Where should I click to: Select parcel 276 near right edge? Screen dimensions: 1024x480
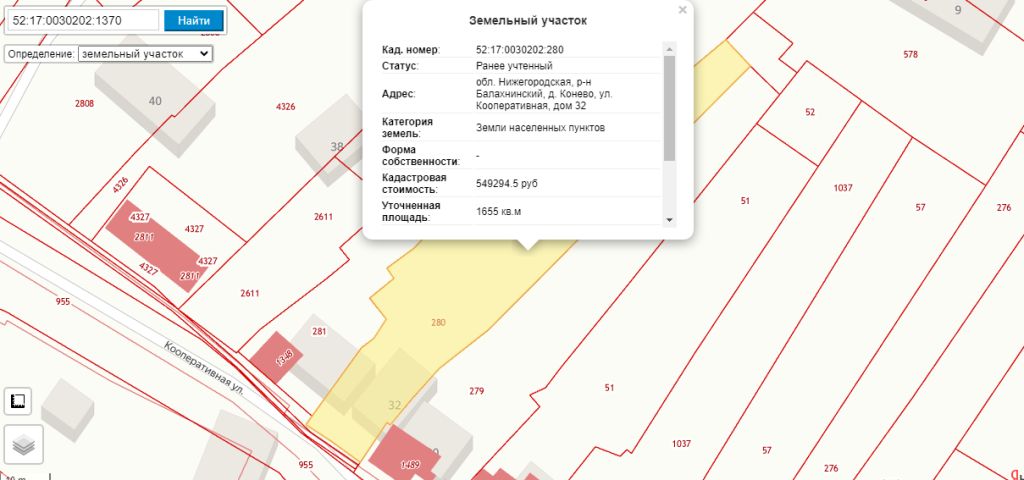pos(1004,208)
